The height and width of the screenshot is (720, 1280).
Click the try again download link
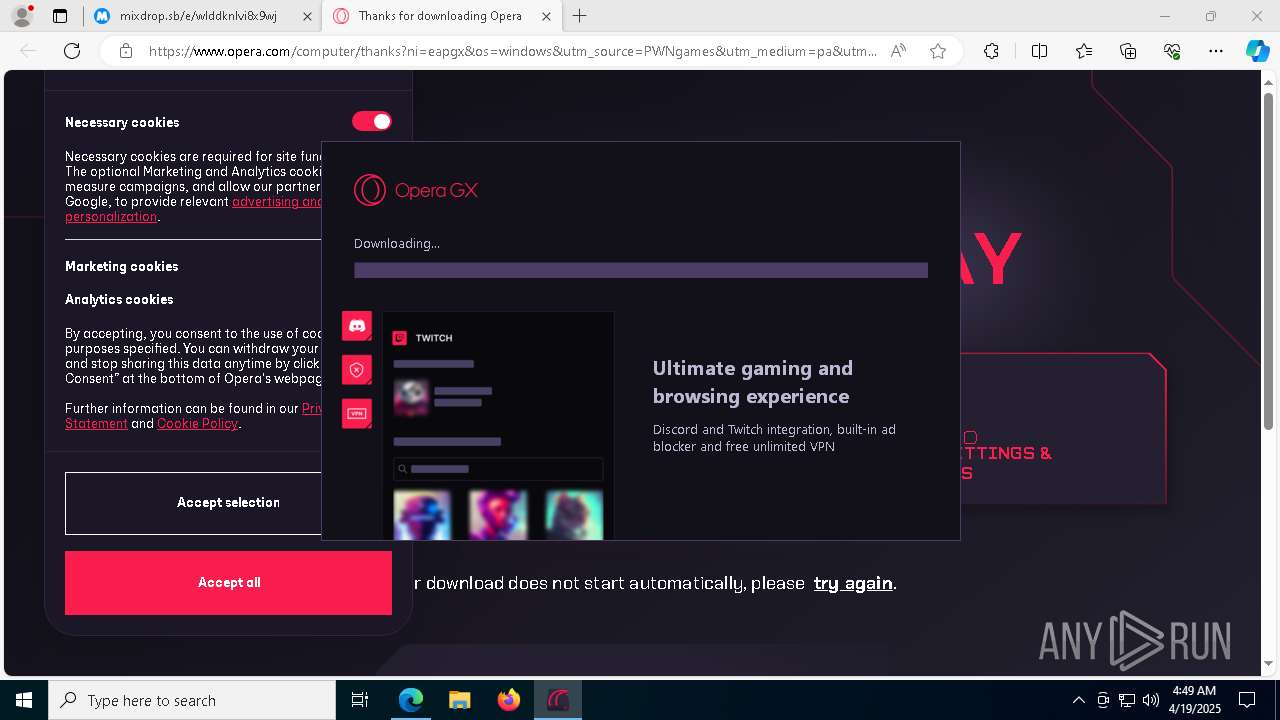pos(853,583)
